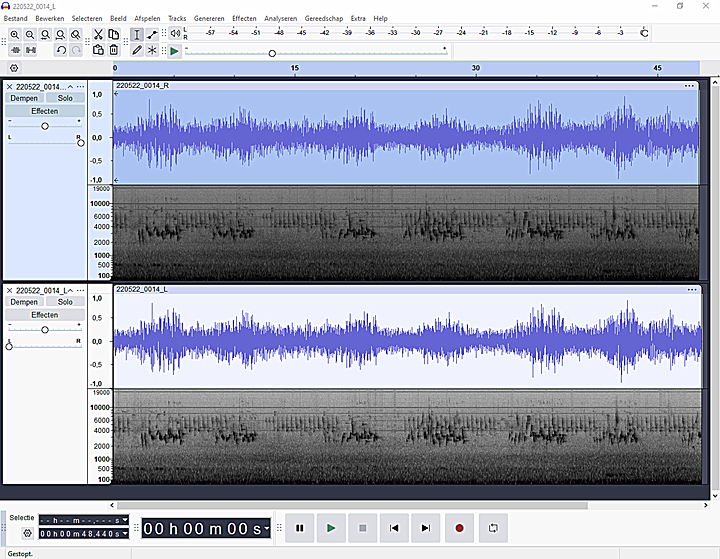
Task: Mute the R track with Dempen
Action: coord(24,98)
